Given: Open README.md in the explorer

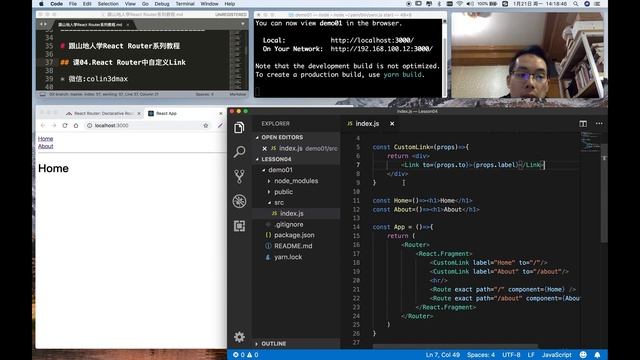Looking at the screenshot, I should (x=293, y=246).
